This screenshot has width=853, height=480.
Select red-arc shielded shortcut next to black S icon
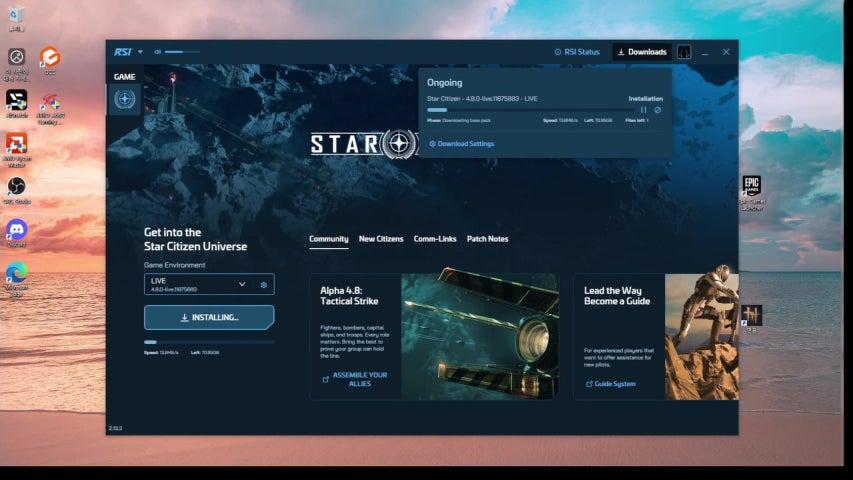click(x=51, y=108)
